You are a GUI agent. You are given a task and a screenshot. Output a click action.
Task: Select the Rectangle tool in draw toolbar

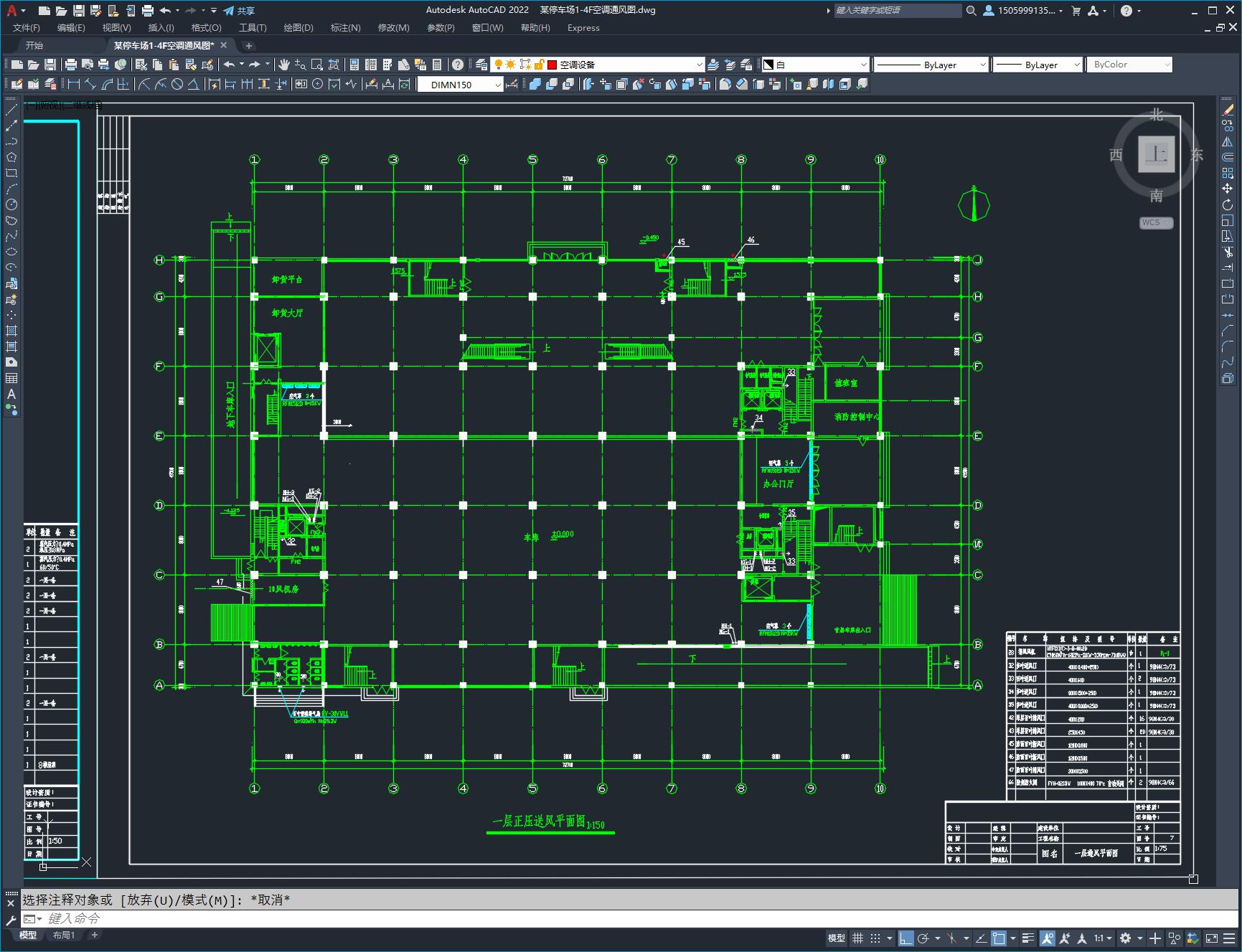coord(11,173)
